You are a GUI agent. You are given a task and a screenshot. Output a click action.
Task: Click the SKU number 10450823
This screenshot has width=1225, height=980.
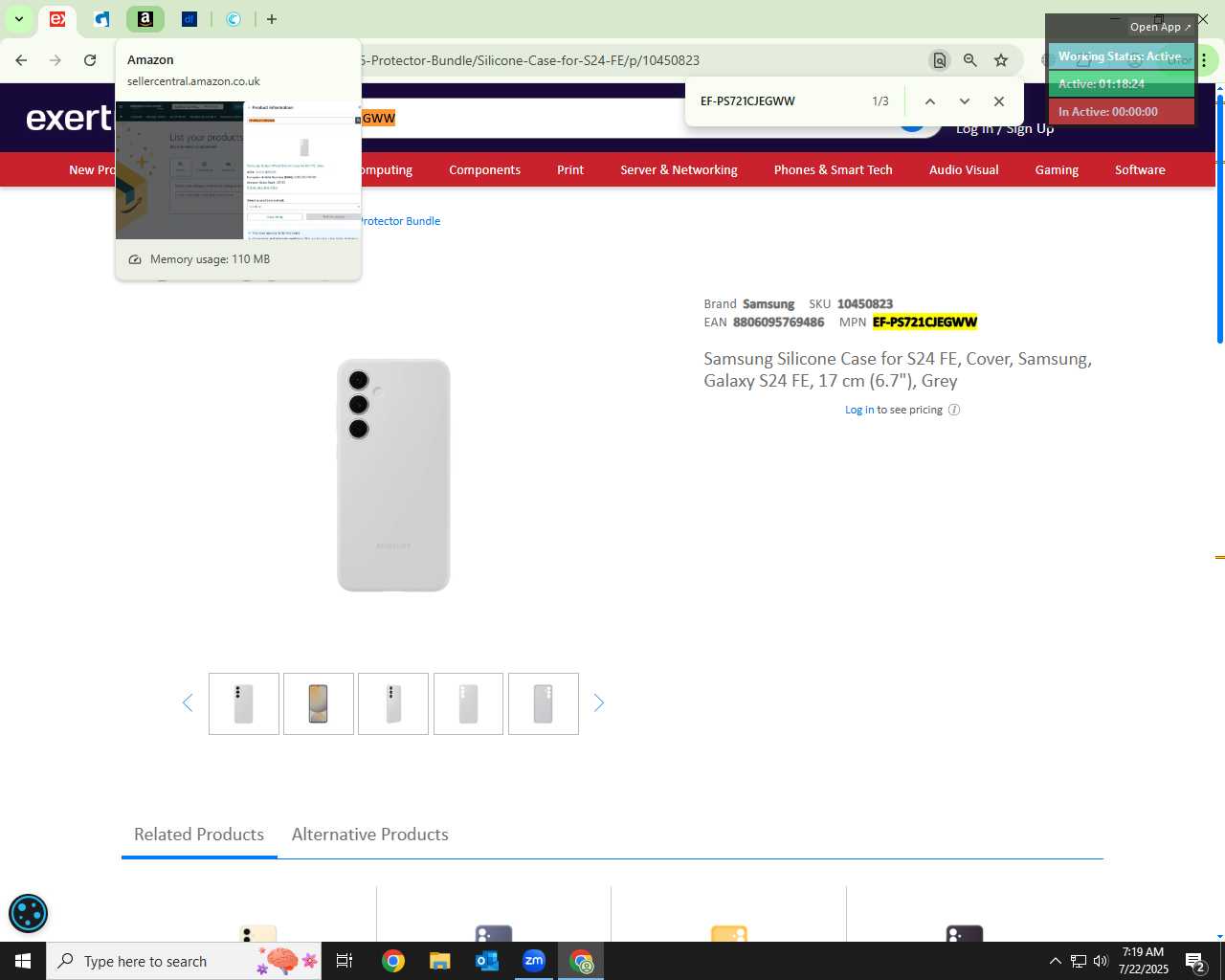[x=865, y=304]
